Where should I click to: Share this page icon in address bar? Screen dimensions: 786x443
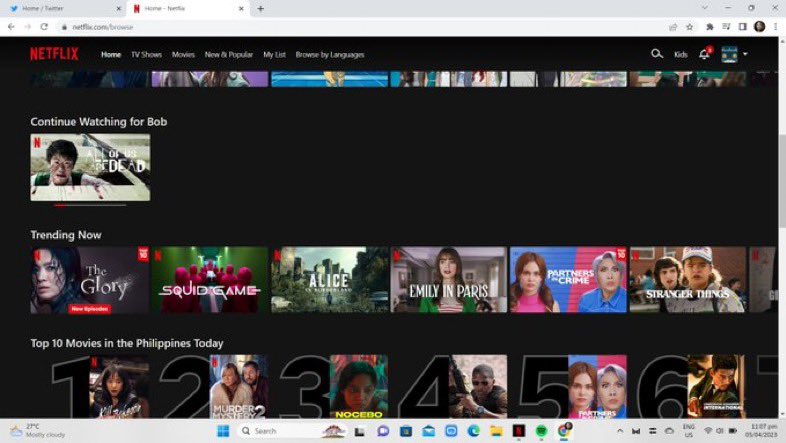click(x=673, y=27)
